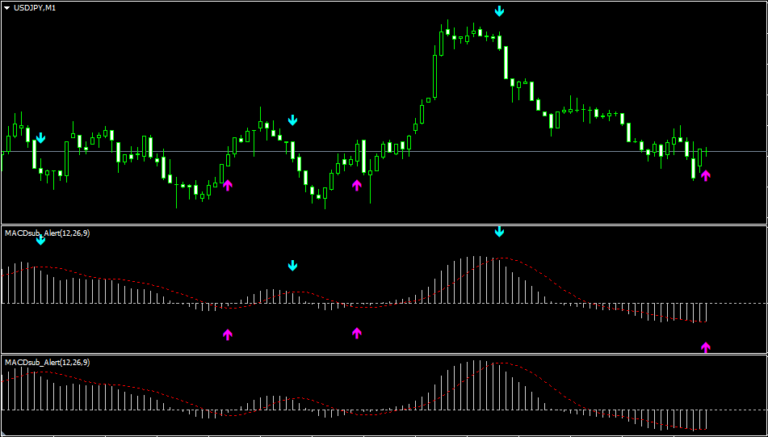Click middle cyan arrow in upper MACD window
768x437 pixels.
click(293, 266)
